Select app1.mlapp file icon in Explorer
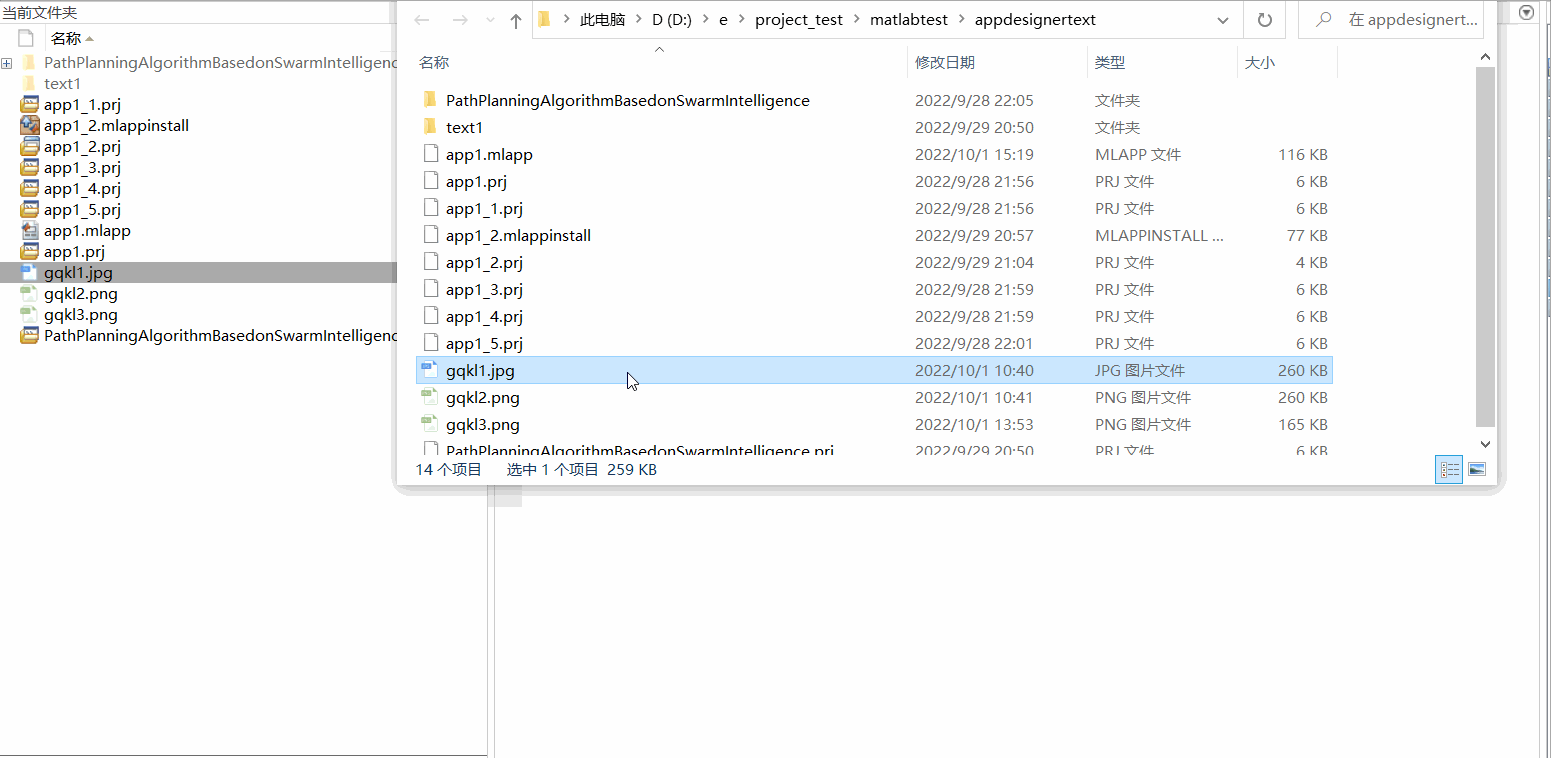 (430, 154)
